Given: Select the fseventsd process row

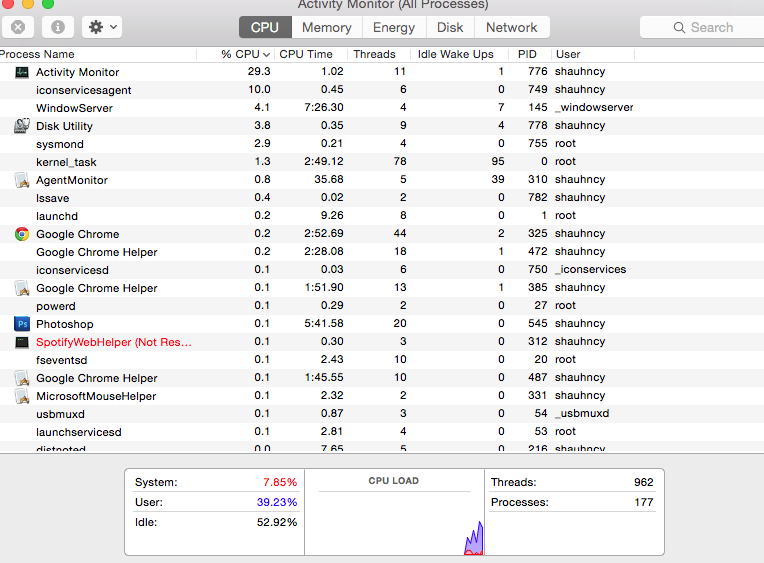Looking at the screenshot, I should [x=382, y=360].
